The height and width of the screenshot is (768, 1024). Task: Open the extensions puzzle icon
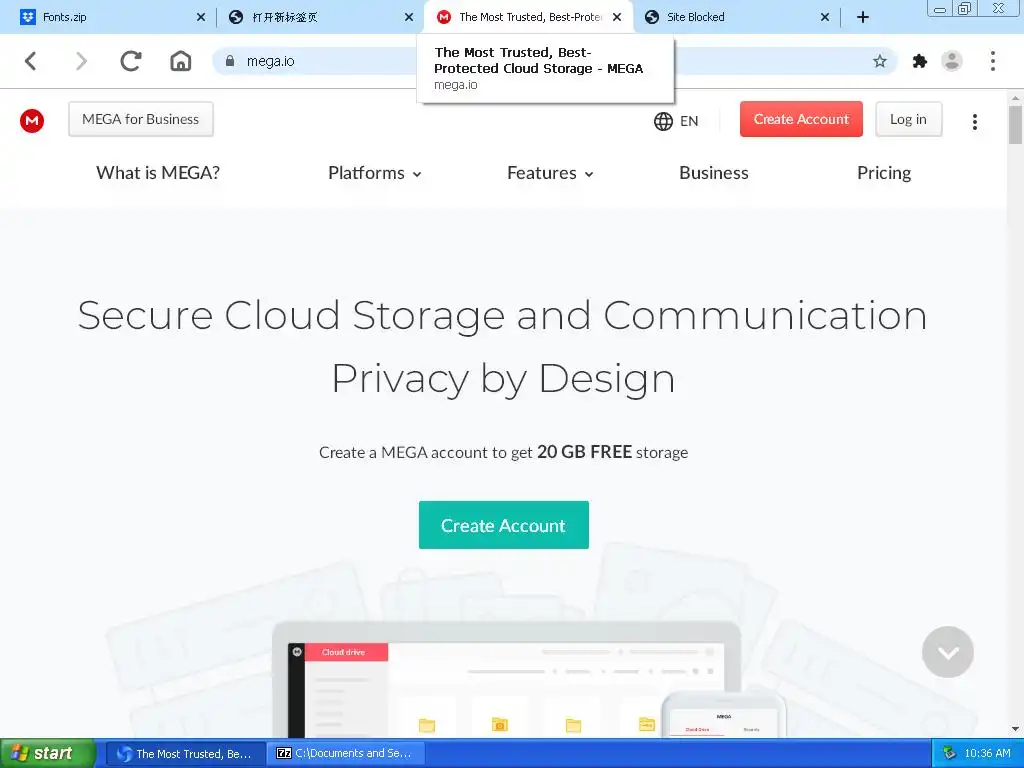click(920, 61)
